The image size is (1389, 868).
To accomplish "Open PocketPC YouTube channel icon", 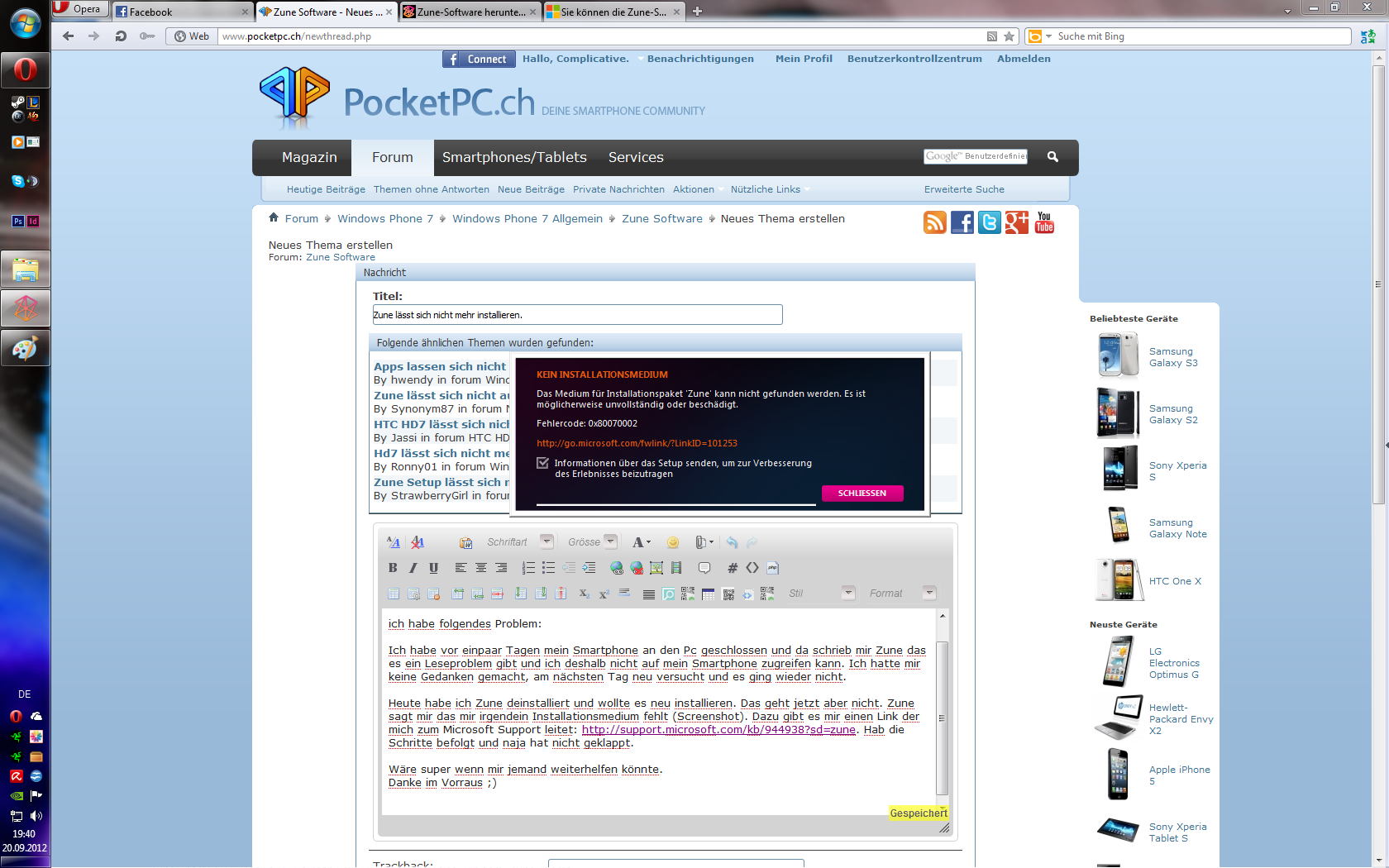I will (1044, 222).
